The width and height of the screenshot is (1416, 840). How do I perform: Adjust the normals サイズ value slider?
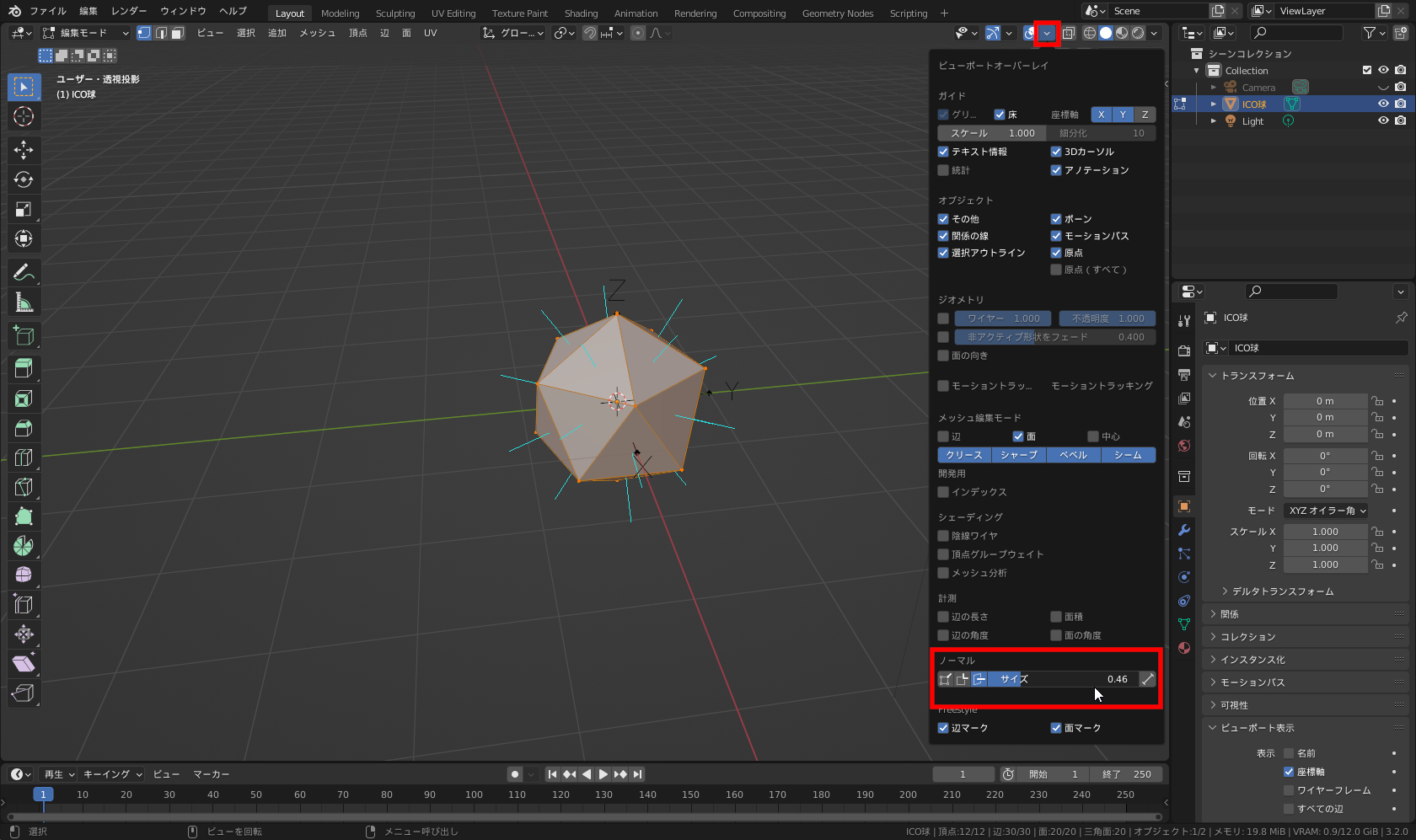coord(1062,679)
